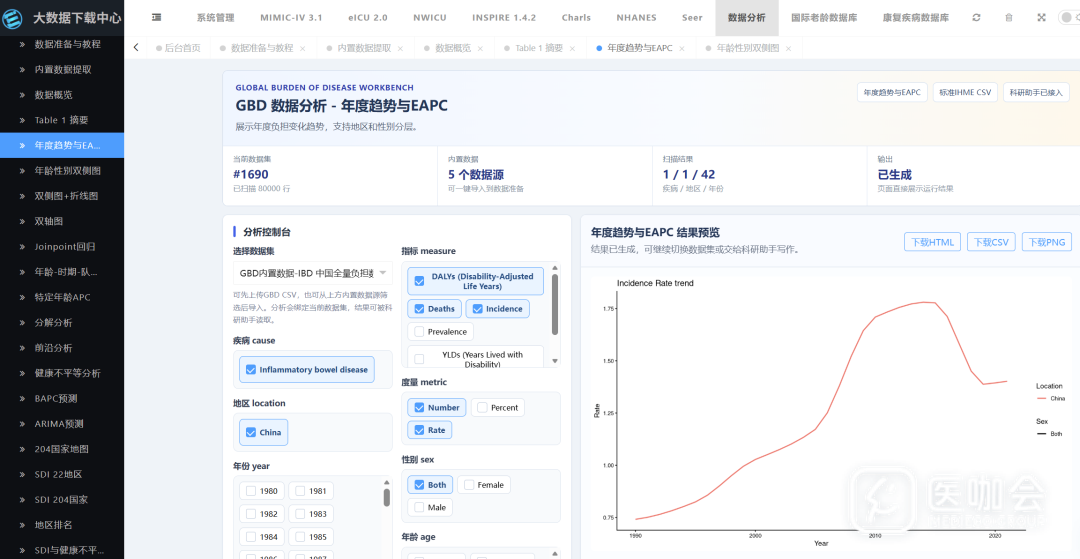This screenshot has height=559, width=1080.
Task: Toggle the theme switch in top bar
Action: point(1070,17)
